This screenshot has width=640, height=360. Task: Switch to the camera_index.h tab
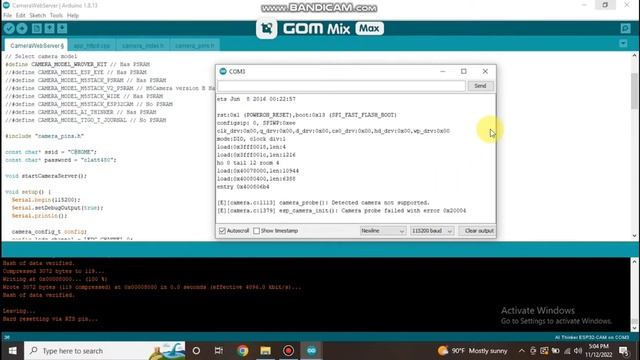click(x=142, y=45)
